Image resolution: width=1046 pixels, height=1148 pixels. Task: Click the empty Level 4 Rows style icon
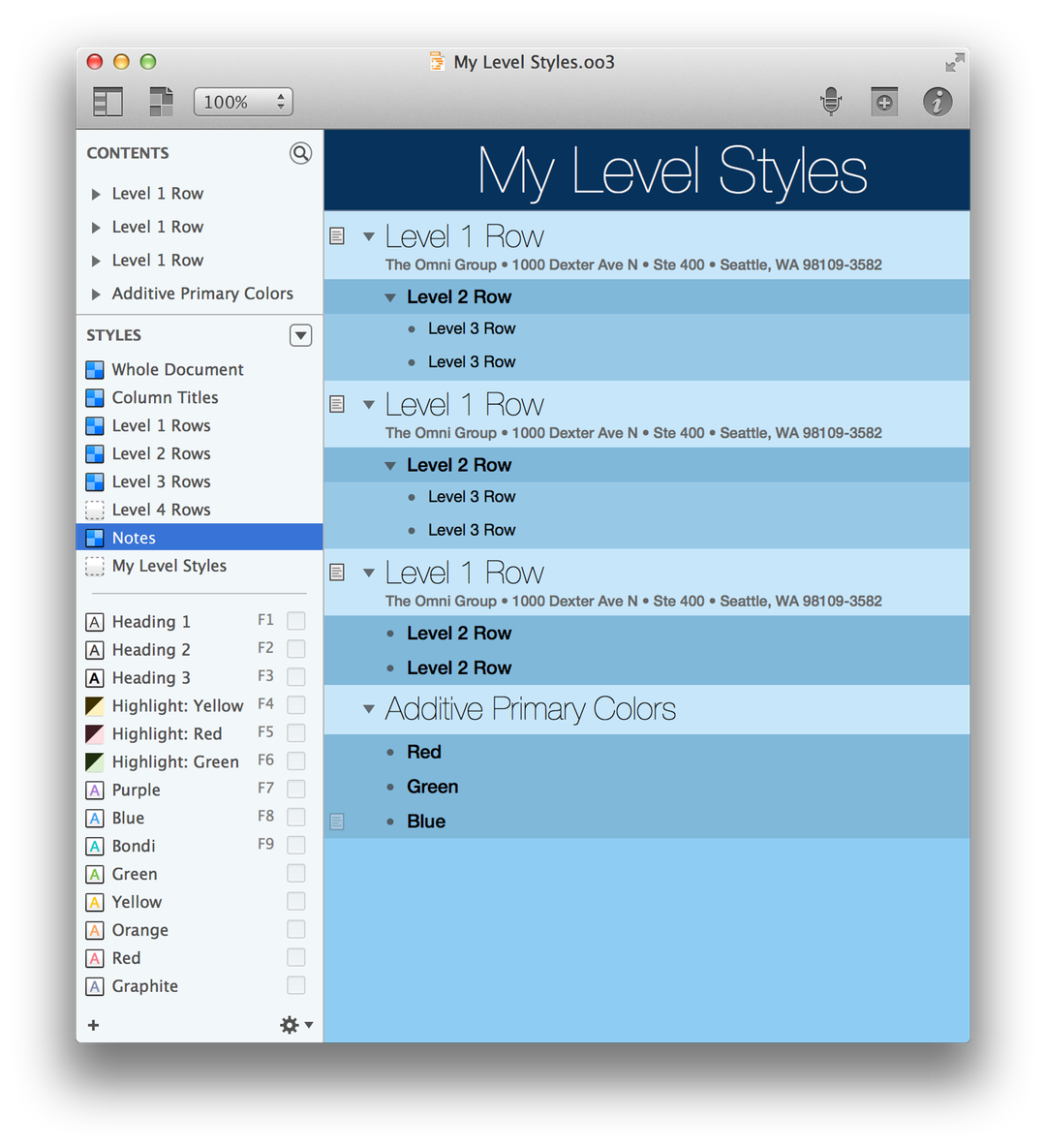click(x=94, y=510)
